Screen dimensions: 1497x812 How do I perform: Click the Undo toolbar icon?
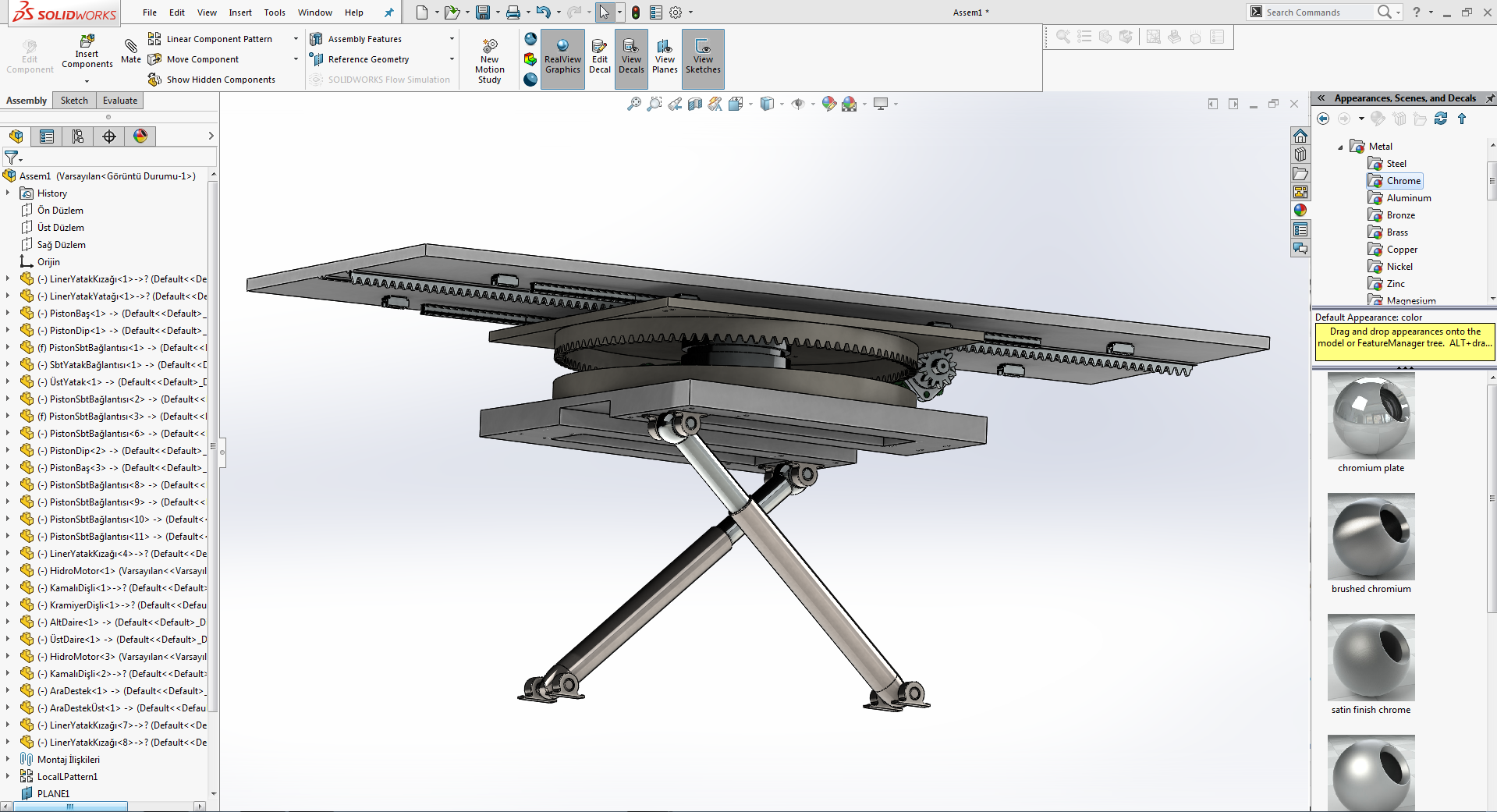point(543,12)
